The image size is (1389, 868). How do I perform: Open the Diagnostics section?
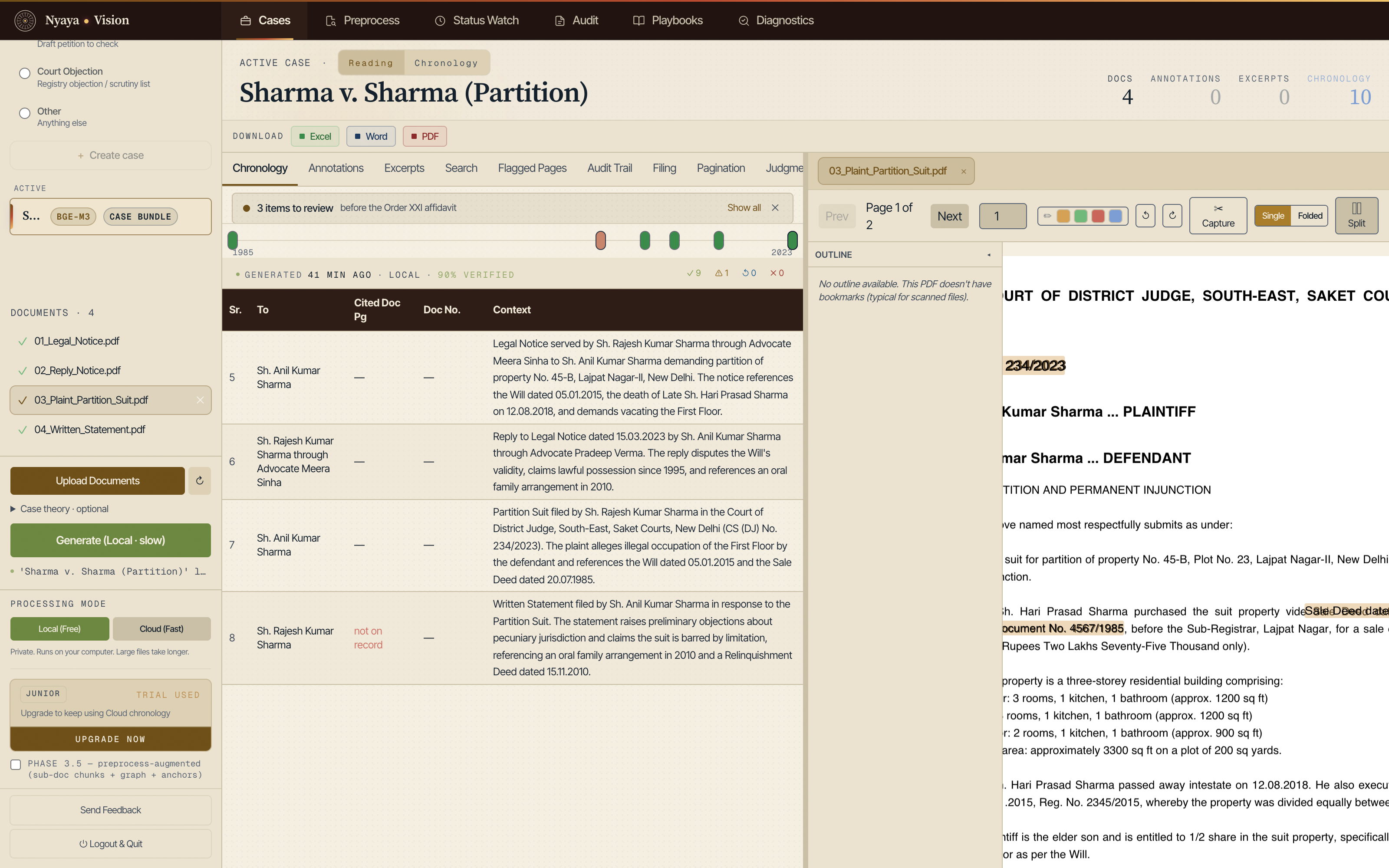(776, 20)
